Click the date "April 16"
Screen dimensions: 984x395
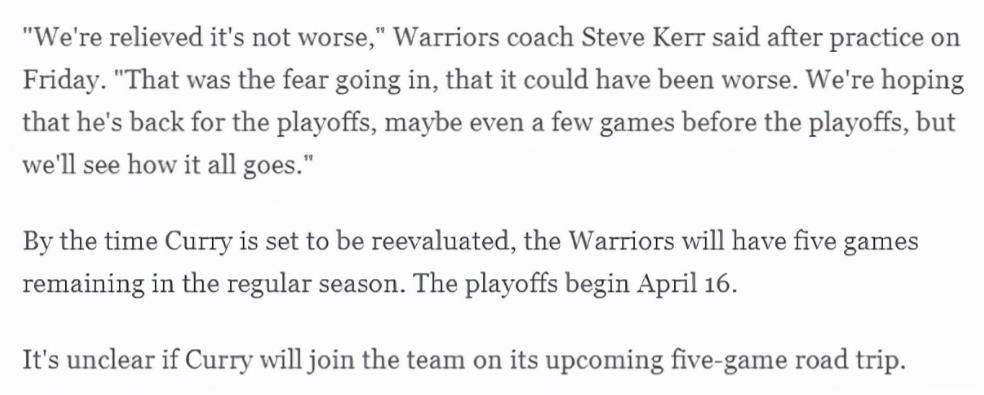[683, 286]
